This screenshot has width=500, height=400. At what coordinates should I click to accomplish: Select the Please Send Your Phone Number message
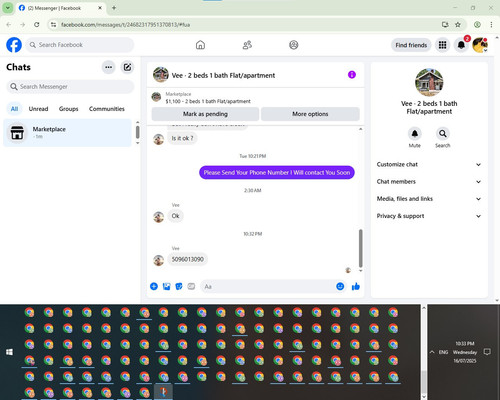pyautogui.click(x=277, y=172)
